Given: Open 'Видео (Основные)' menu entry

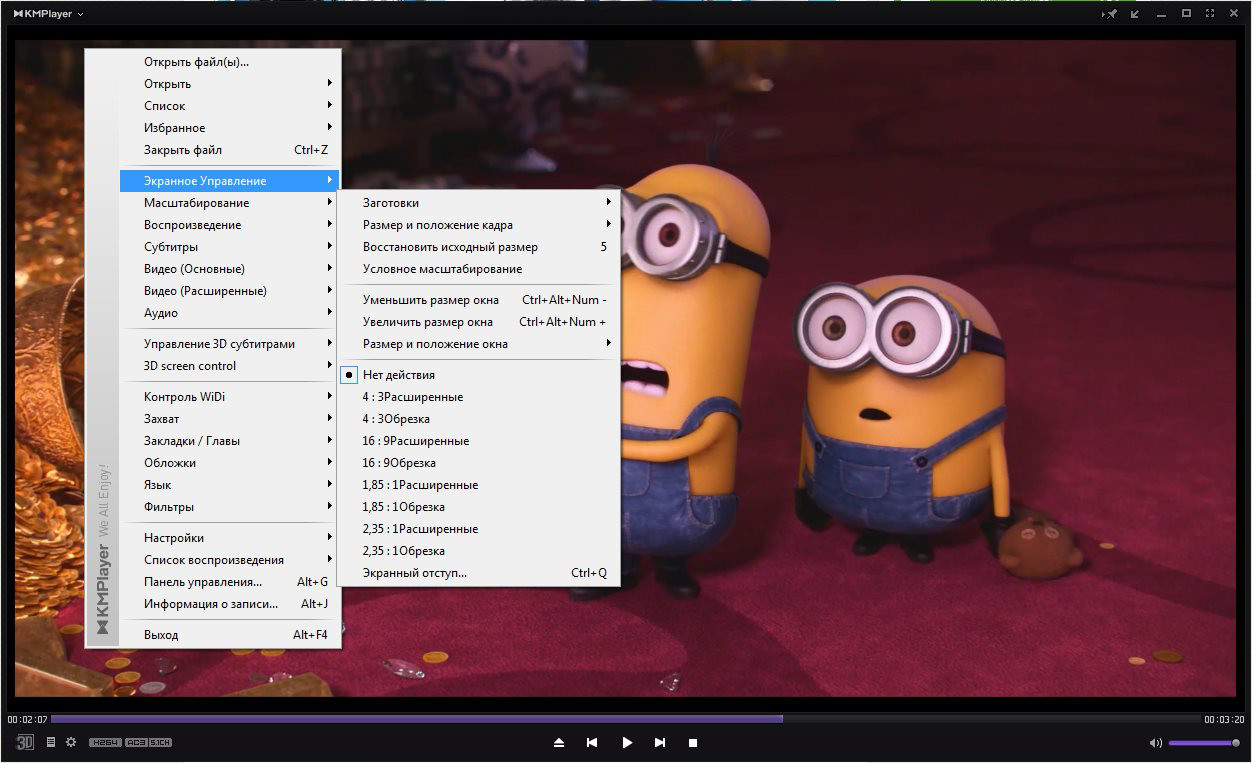Looking at the screenshot, I should pos(229,269).
